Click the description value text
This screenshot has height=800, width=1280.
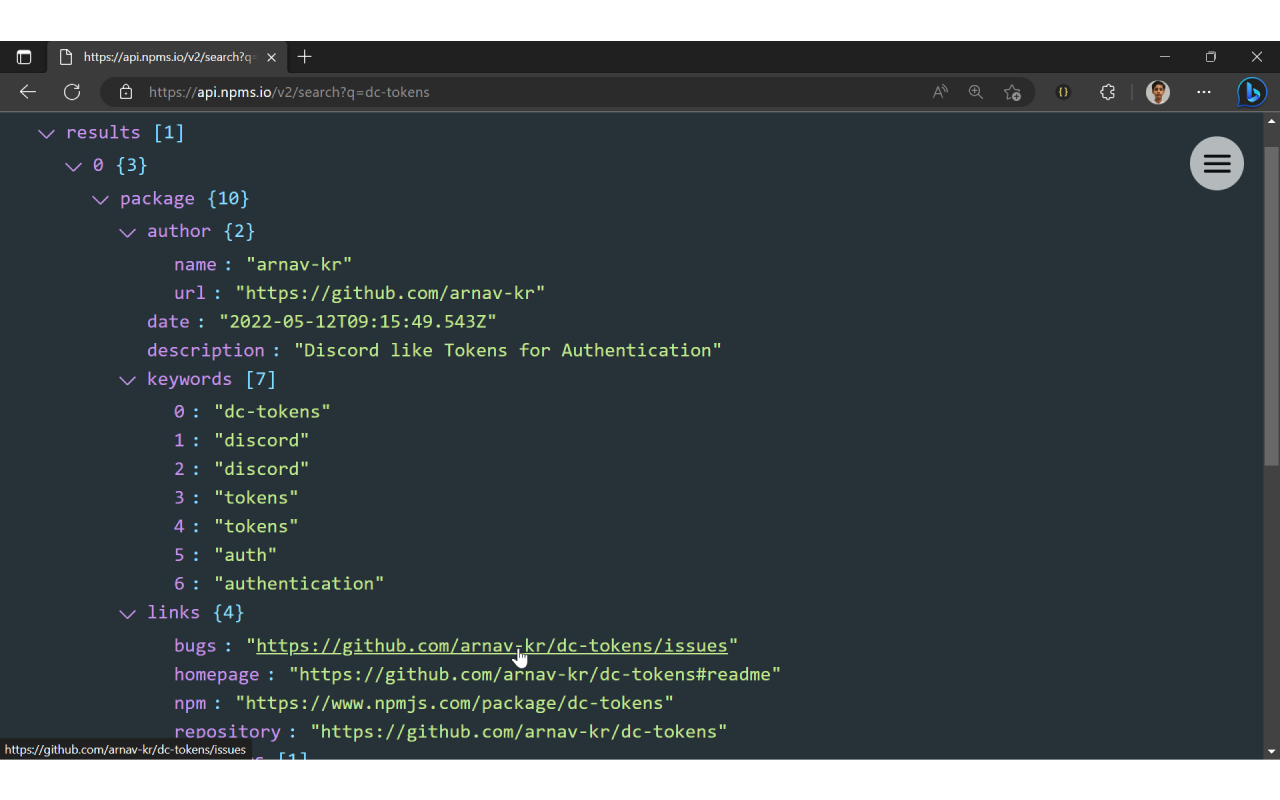pyautogui.click(x=508, y=351)
